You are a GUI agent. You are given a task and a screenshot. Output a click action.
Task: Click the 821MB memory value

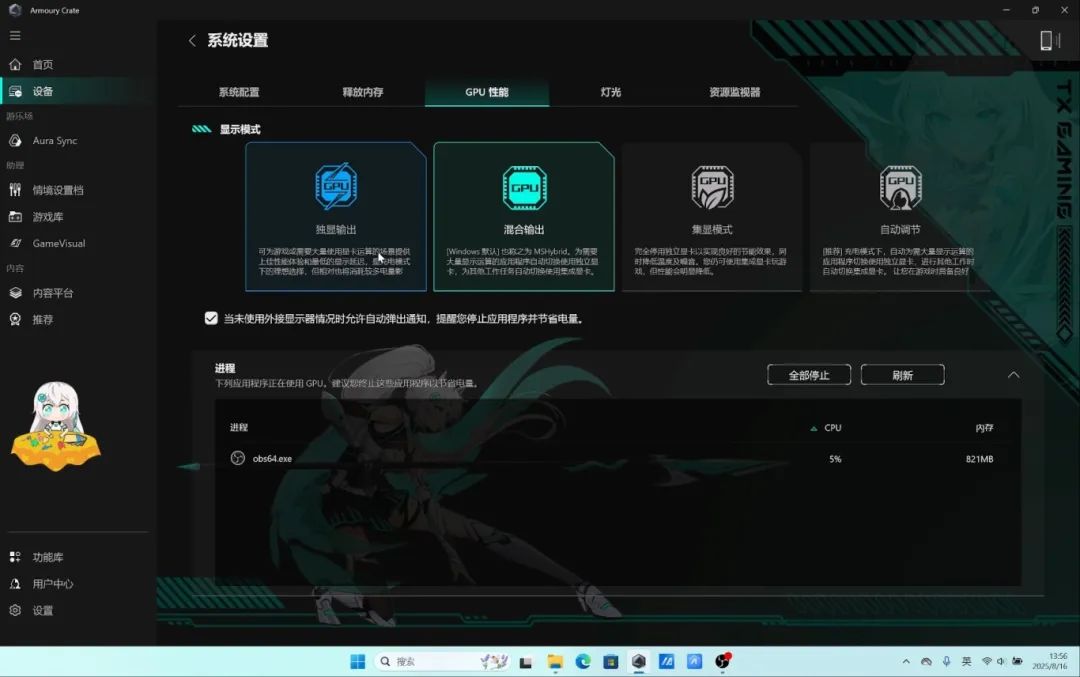[979, 459]
